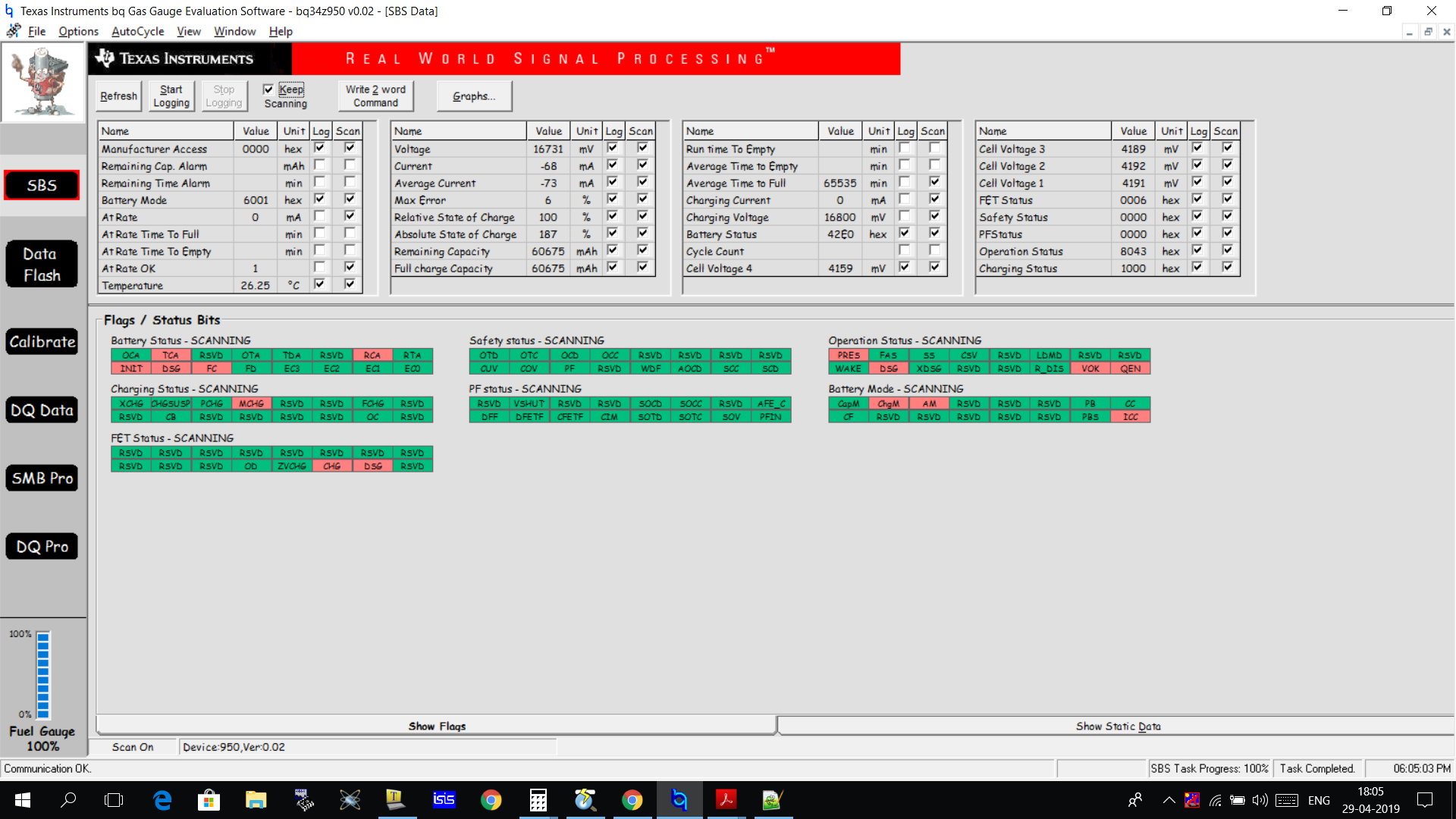
Task: Click the red TCA flag in Battery Status
Action: (171, 355)
